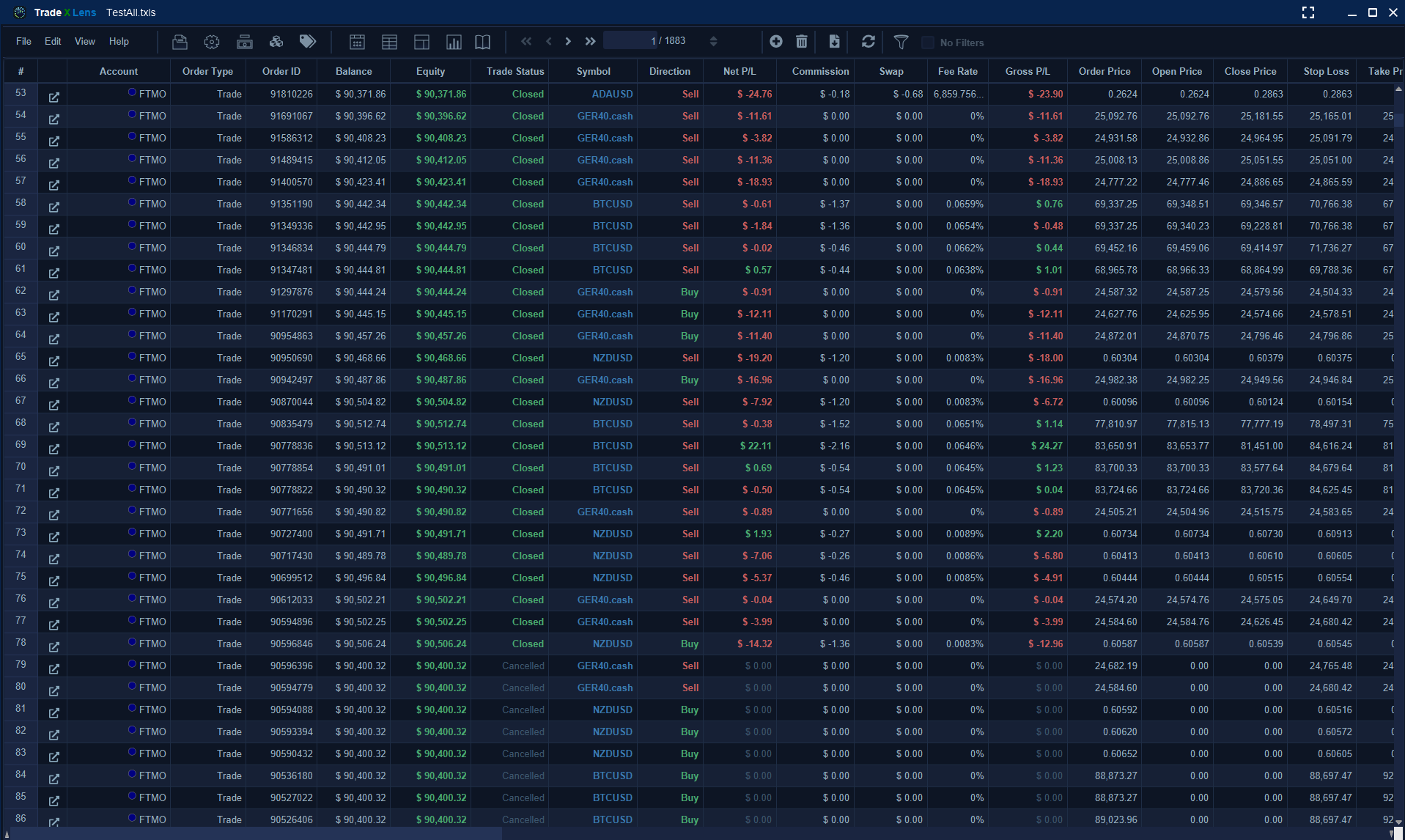This screenshot has width=1405, height=840.
Task: Click the add new record plus icon
Action: coord(776,42)
